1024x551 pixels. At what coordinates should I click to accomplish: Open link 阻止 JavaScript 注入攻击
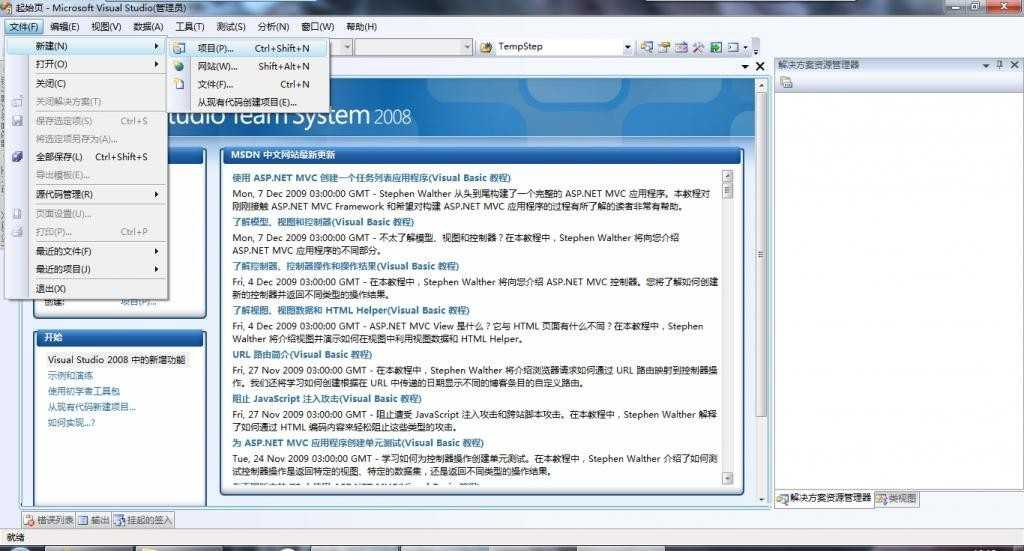click(x=327, y=399)
